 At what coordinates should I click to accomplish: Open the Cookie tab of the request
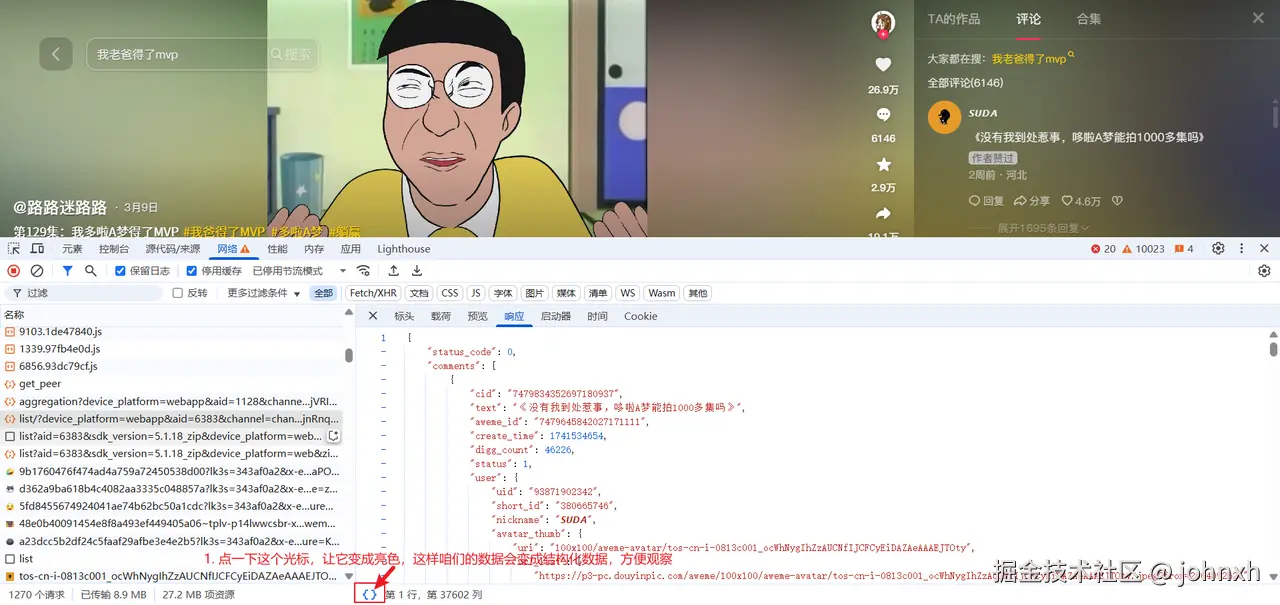[x=640, y=316]
